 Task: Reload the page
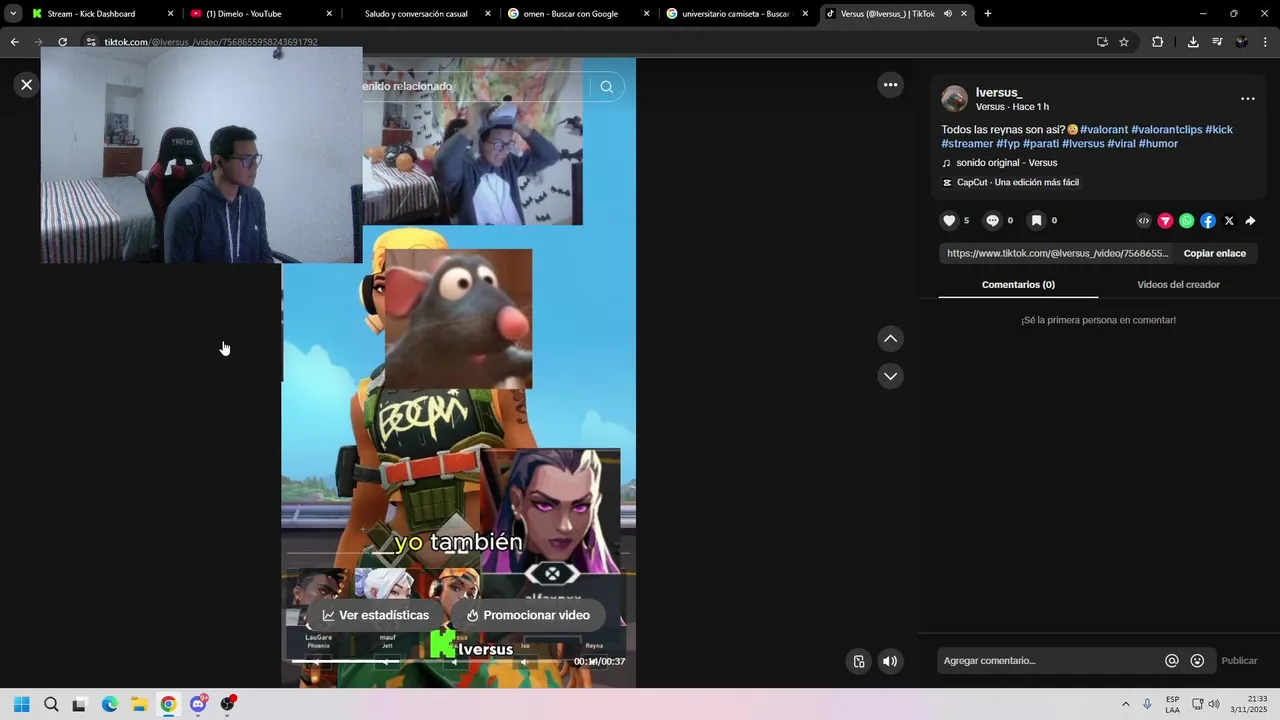[62, 42]
